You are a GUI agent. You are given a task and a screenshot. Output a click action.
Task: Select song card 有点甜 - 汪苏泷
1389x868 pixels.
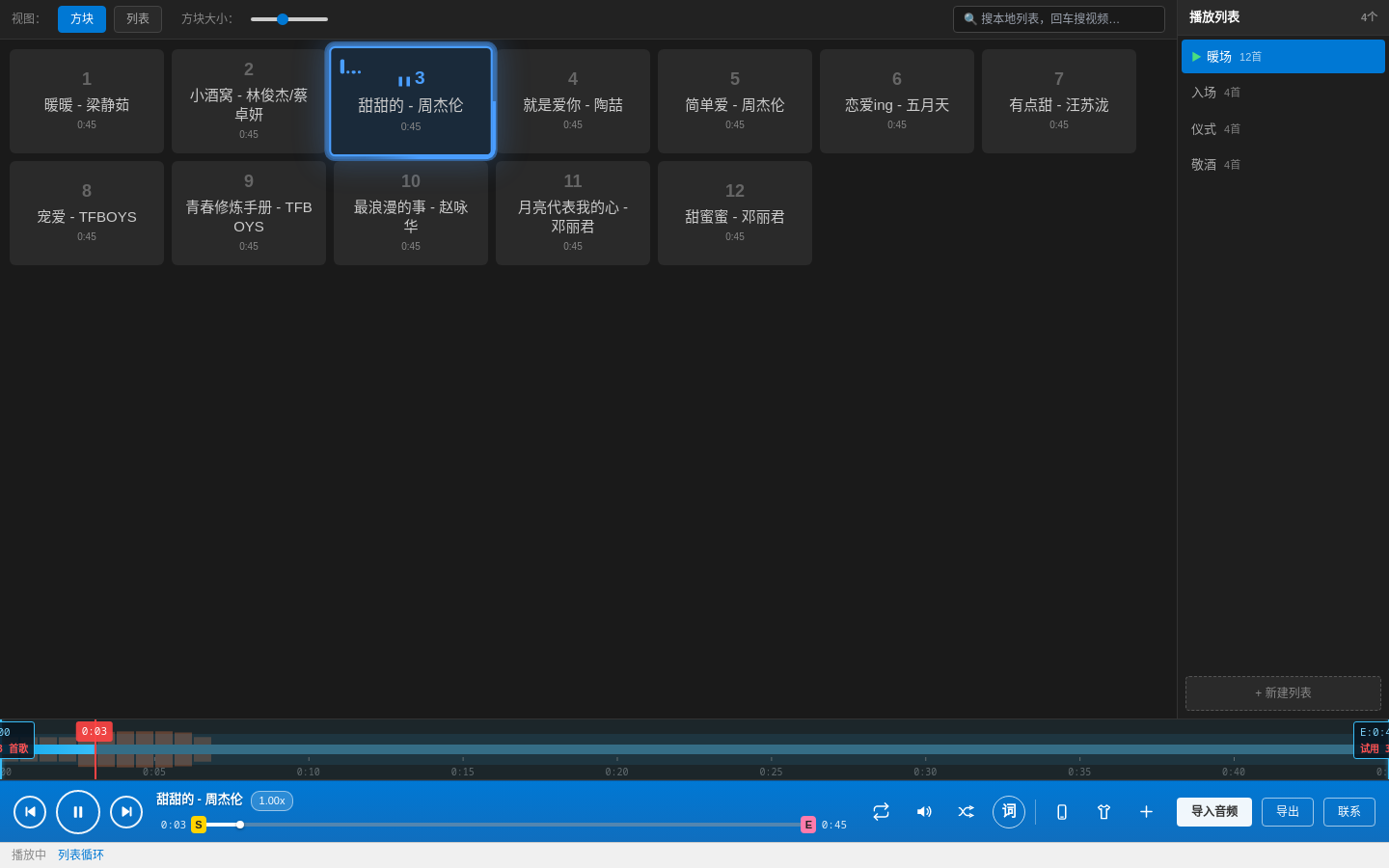tap(1059, 101)
